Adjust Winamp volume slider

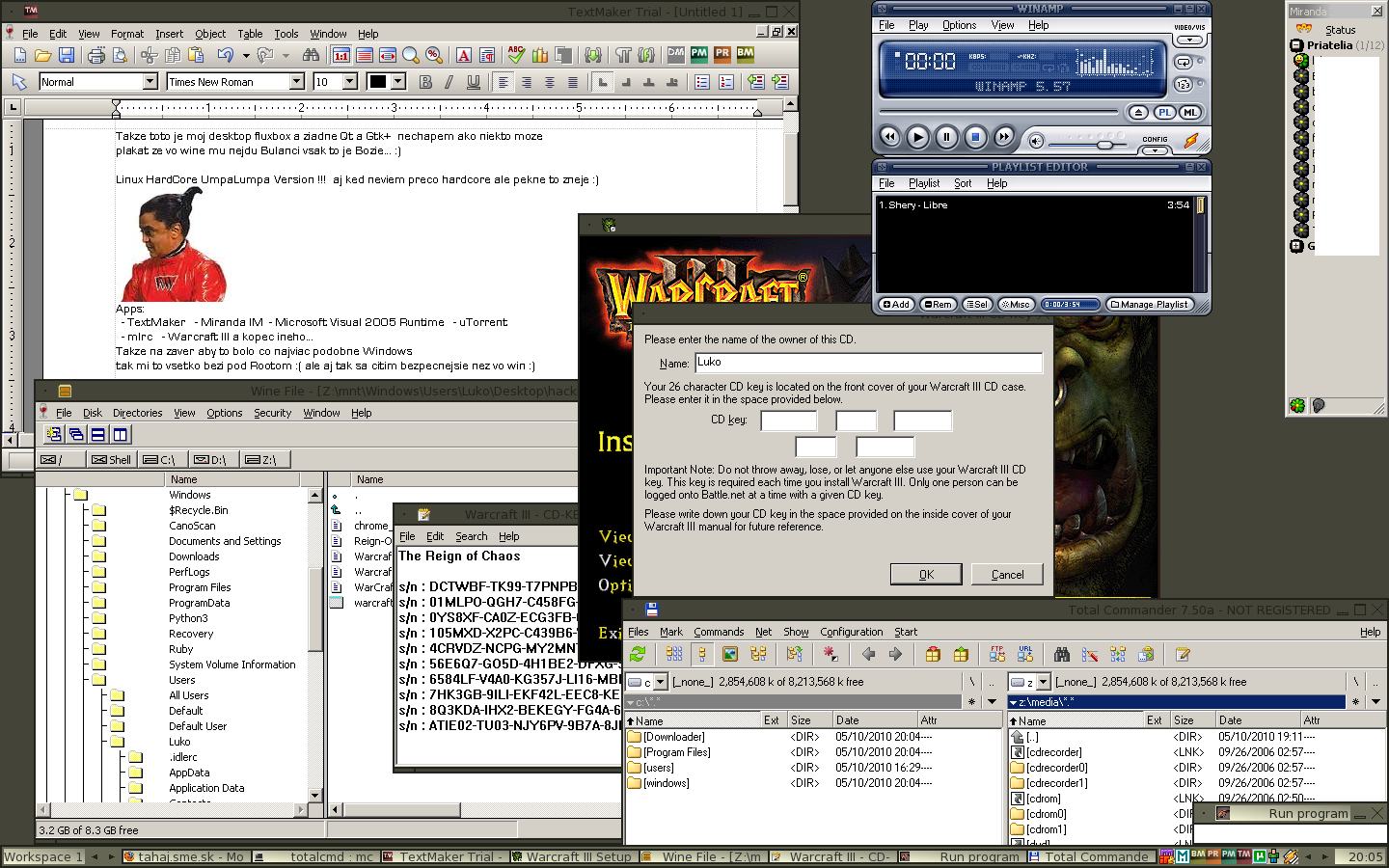tap(1104, 145)
